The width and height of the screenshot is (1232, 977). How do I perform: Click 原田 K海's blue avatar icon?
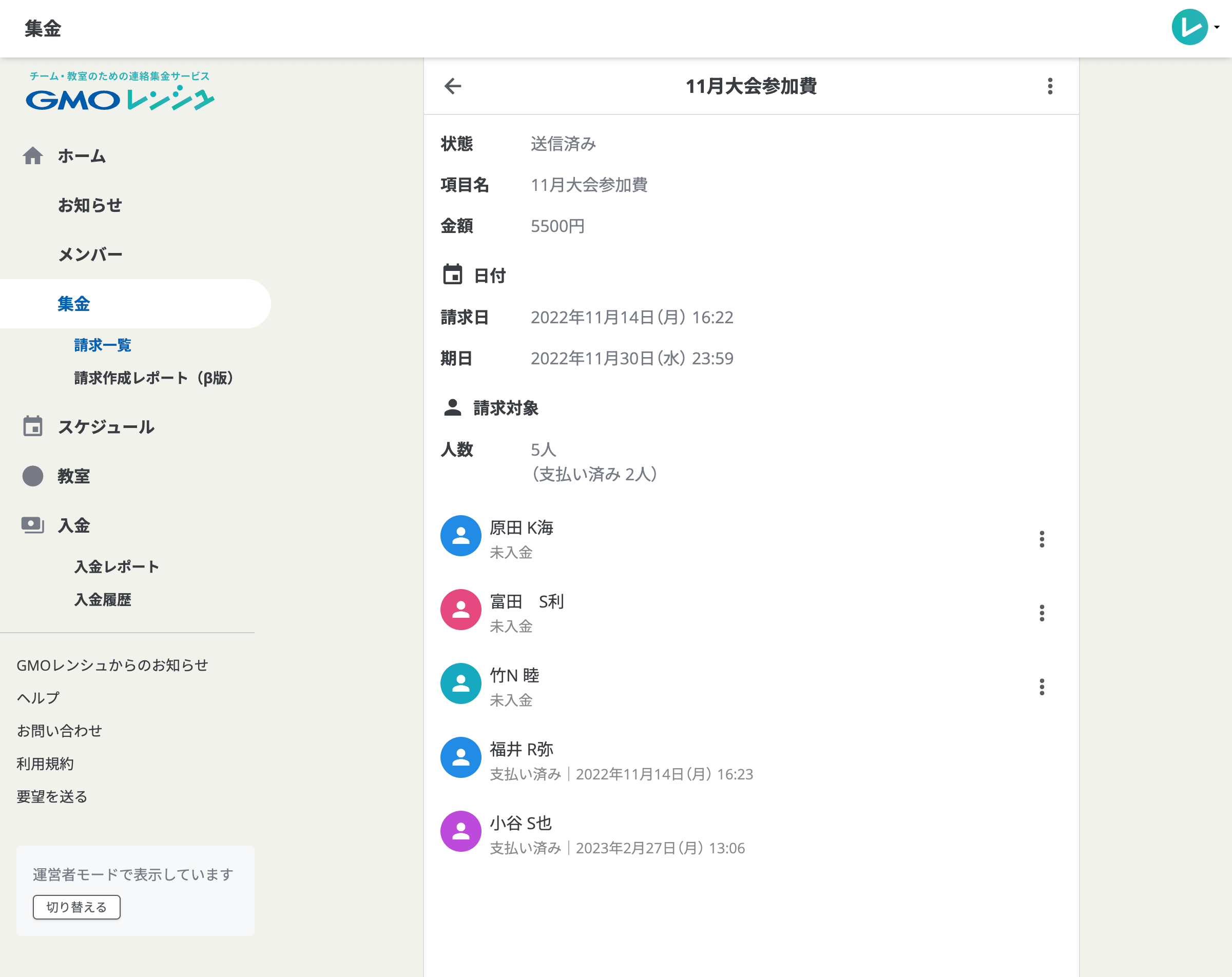click(460, 536)
